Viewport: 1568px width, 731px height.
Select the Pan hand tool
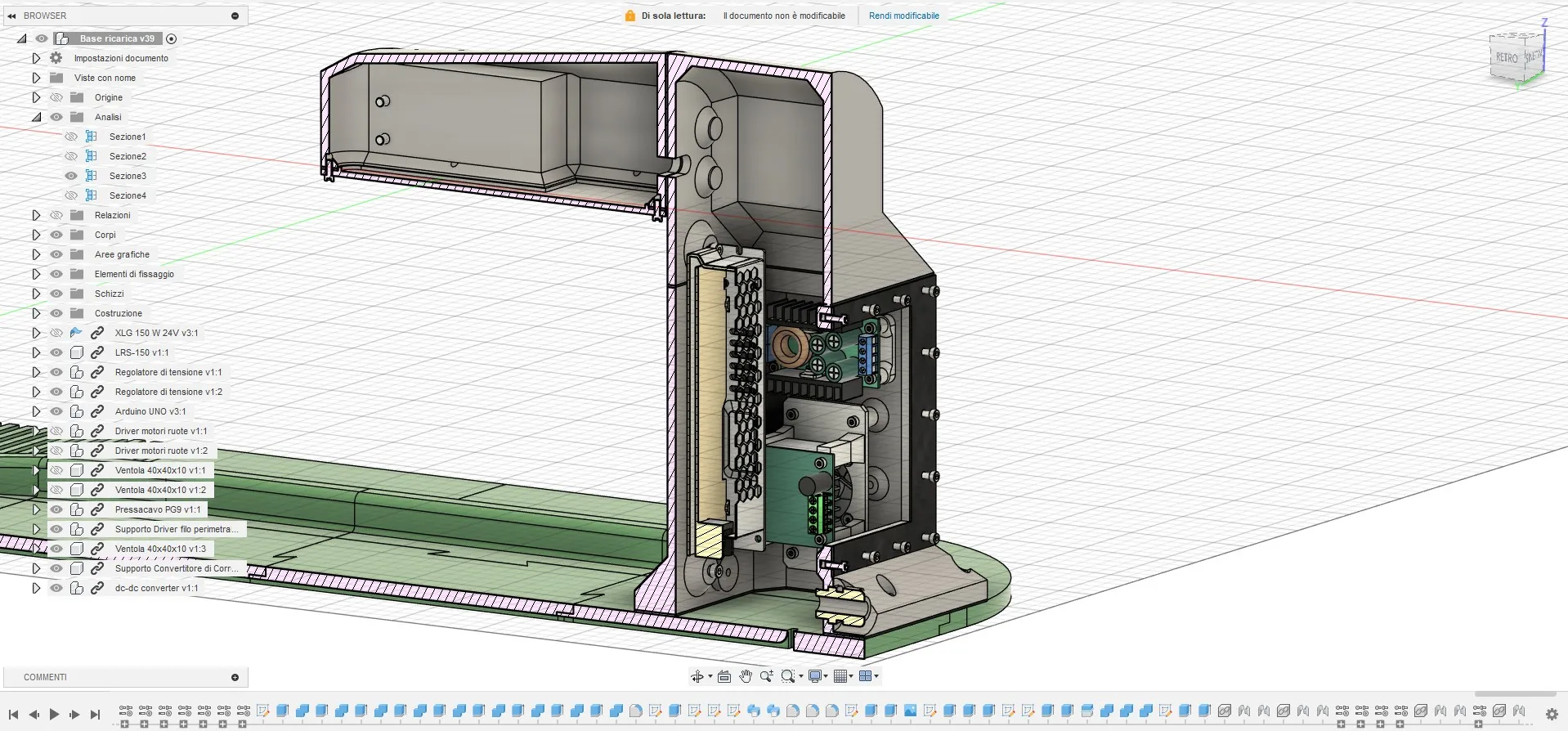(x=746, y=676)
